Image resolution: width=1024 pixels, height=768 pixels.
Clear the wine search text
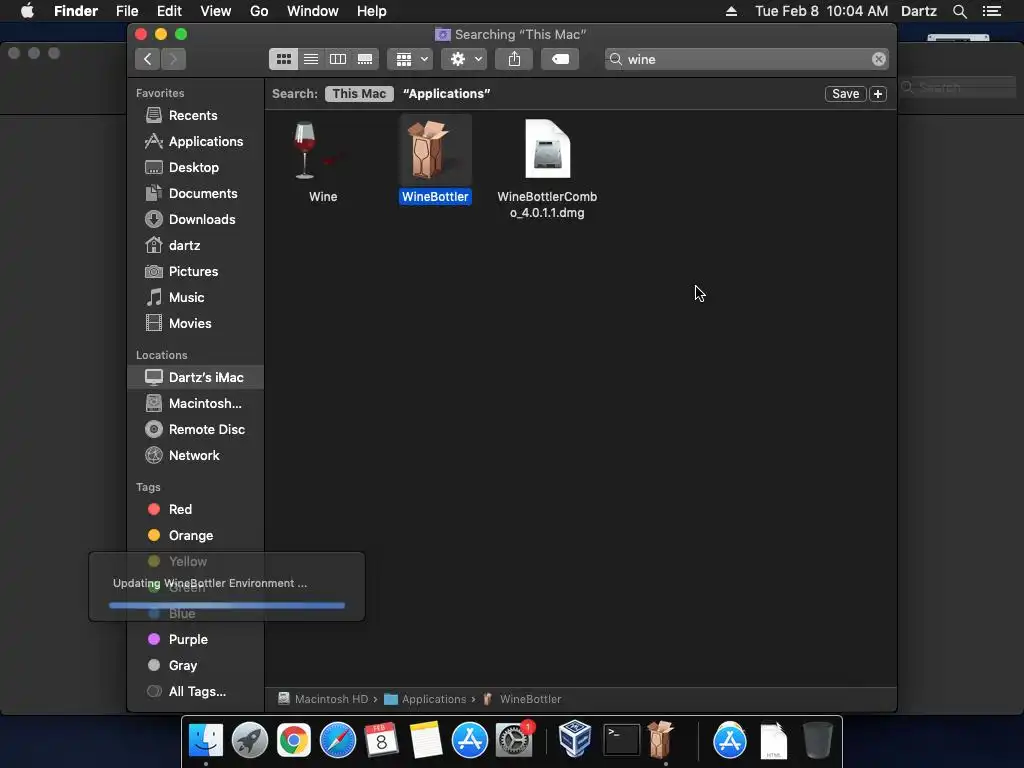click(x=879, y=59)
